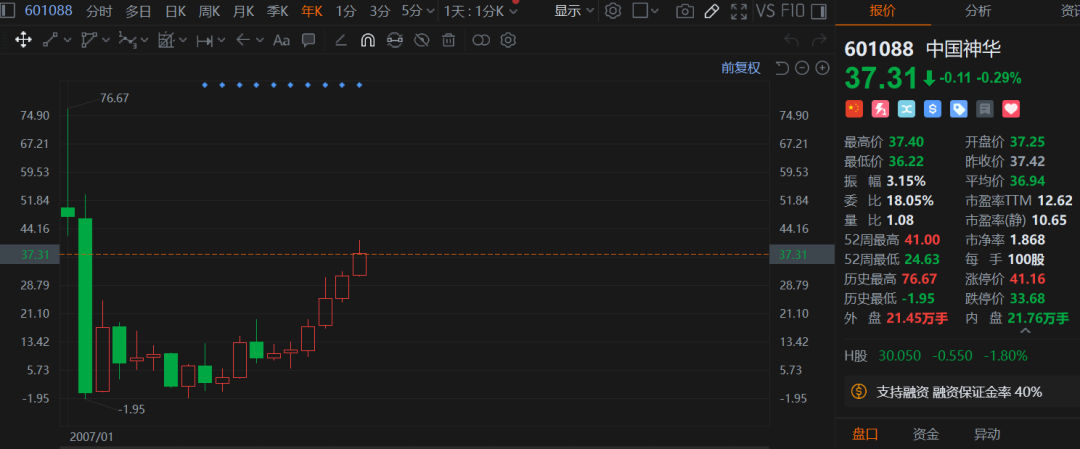Toggle the pencil drawing toolbar
Screen dimensions: 1080x449
coord(712,10)
